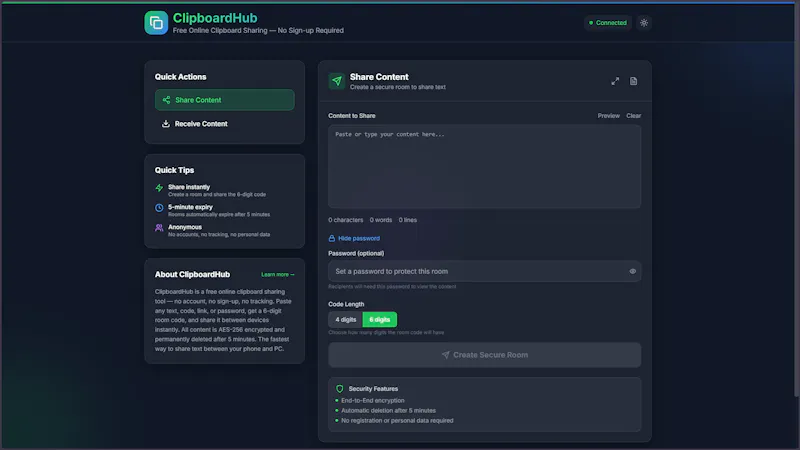Viewport: 800px width, 450px height.
Task: Click the expand fullscreen arrows icon
Action: 615,81
